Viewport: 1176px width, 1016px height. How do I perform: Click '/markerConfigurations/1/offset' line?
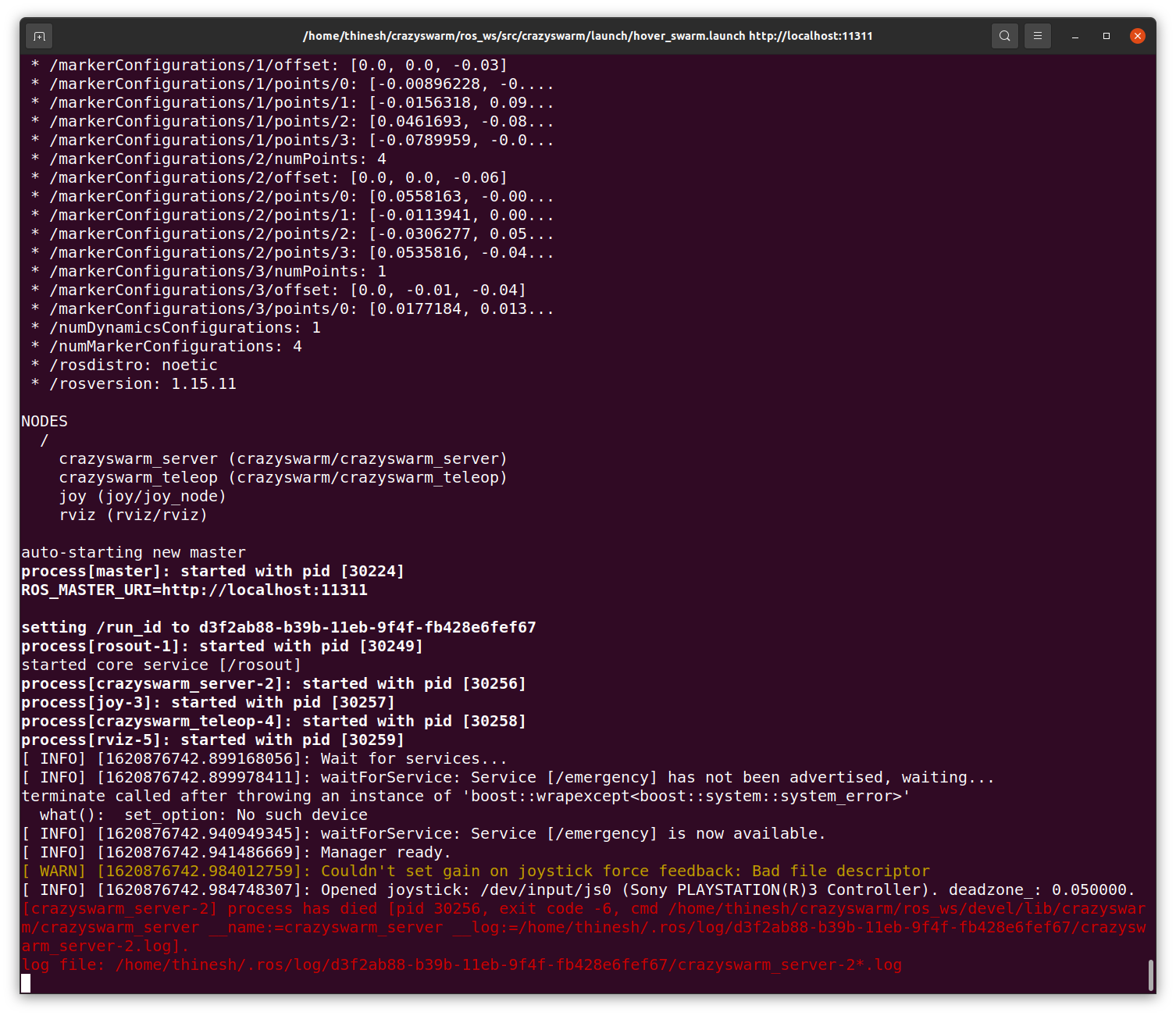click(x=269, y=66)
